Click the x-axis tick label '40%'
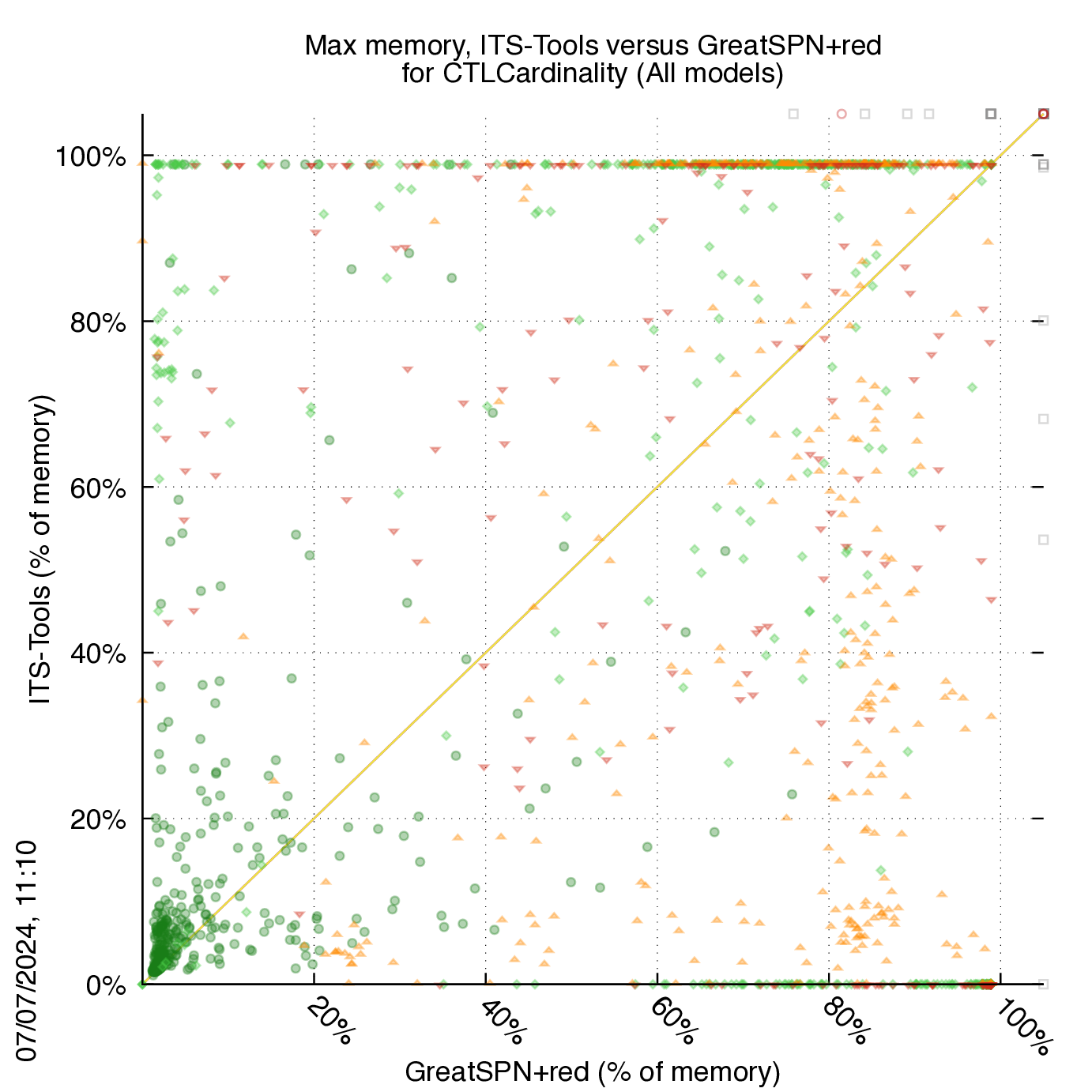 click(x=503, y=1021)
